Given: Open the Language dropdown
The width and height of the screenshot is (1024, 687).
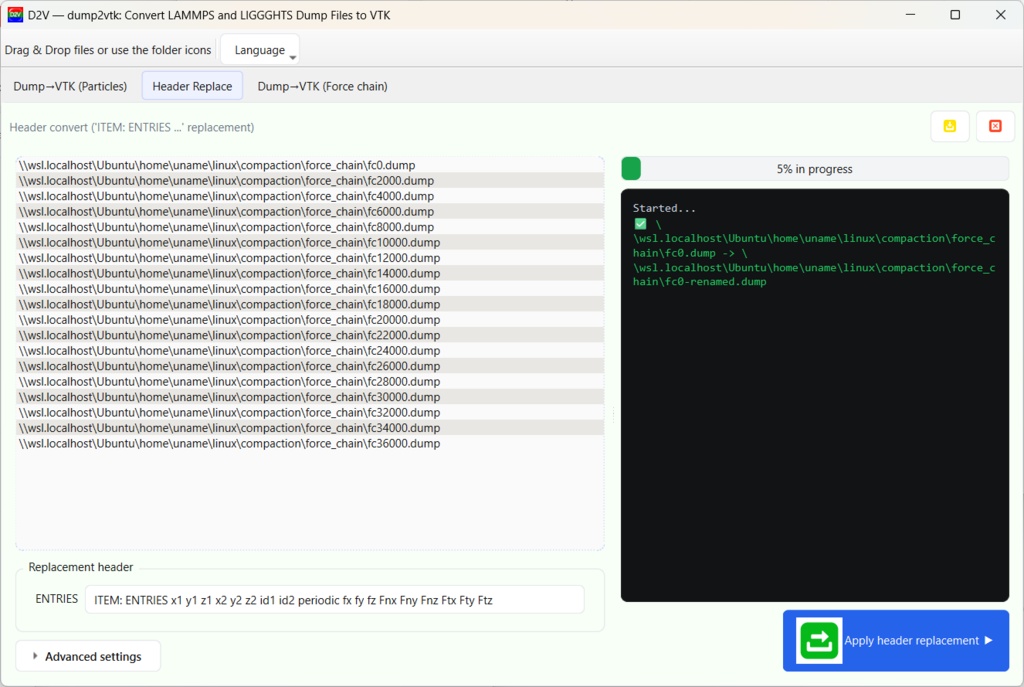Looking at the screenshot, I should pos(258,49).
